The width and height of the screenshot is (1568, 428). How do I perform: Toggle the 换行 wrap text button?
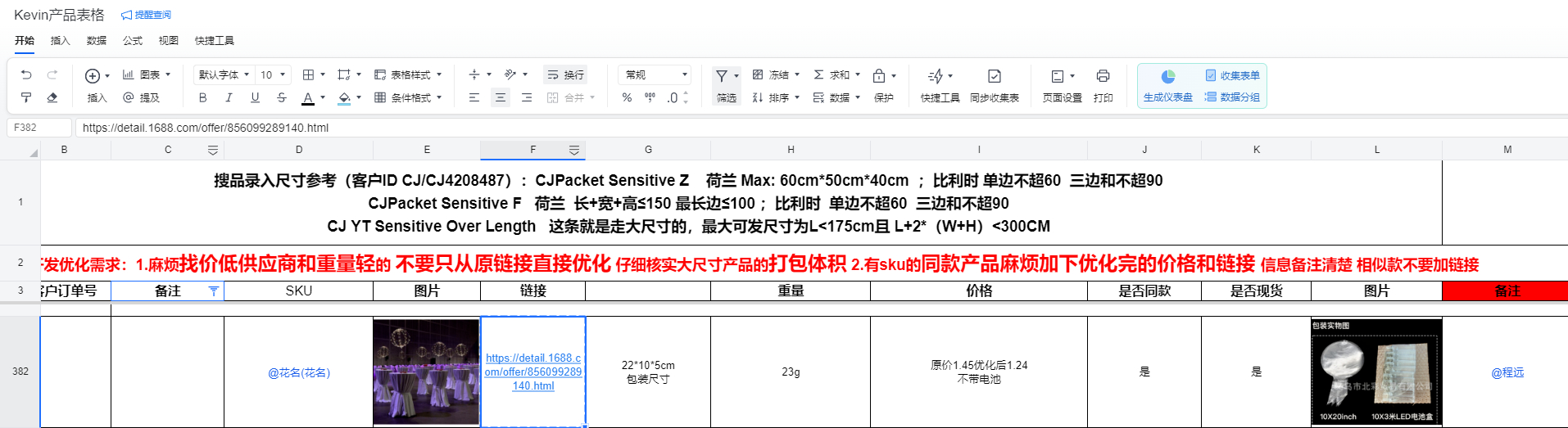(565, 74)
